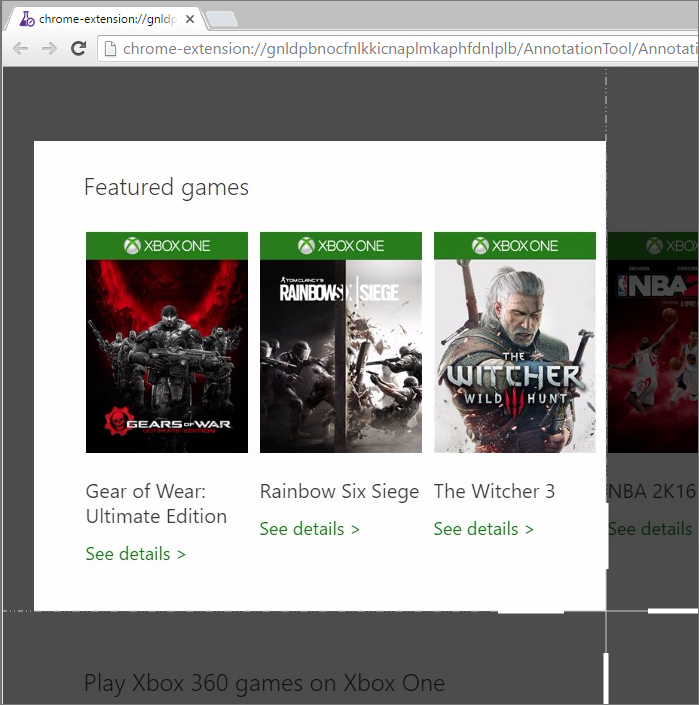Viewport: 699px width, 705px height.
Task: Click Xbox One banner above Rainbow Six
Action: click(341, 246)
